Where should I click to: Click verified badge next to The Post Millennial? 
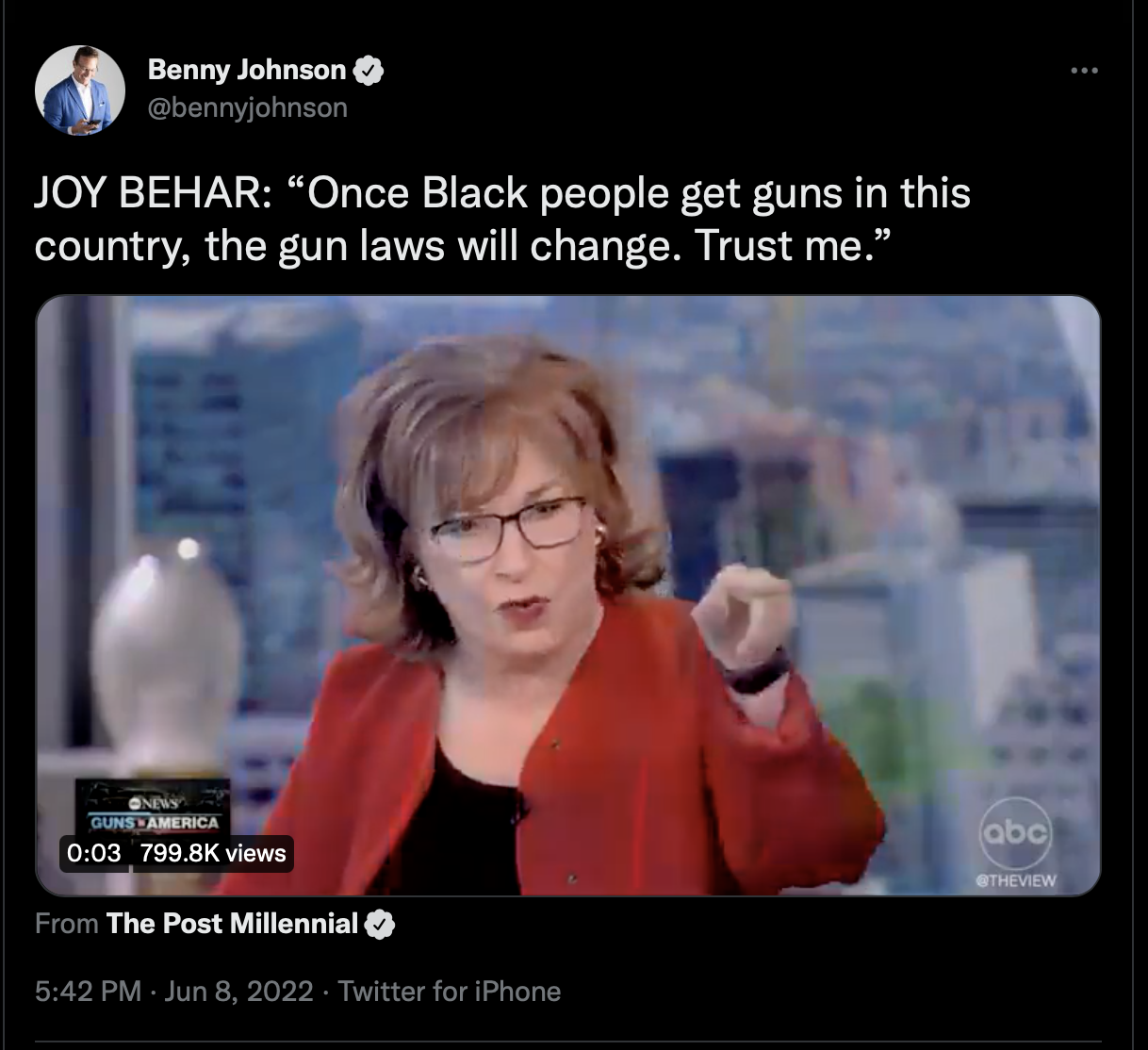pos(379,925)
